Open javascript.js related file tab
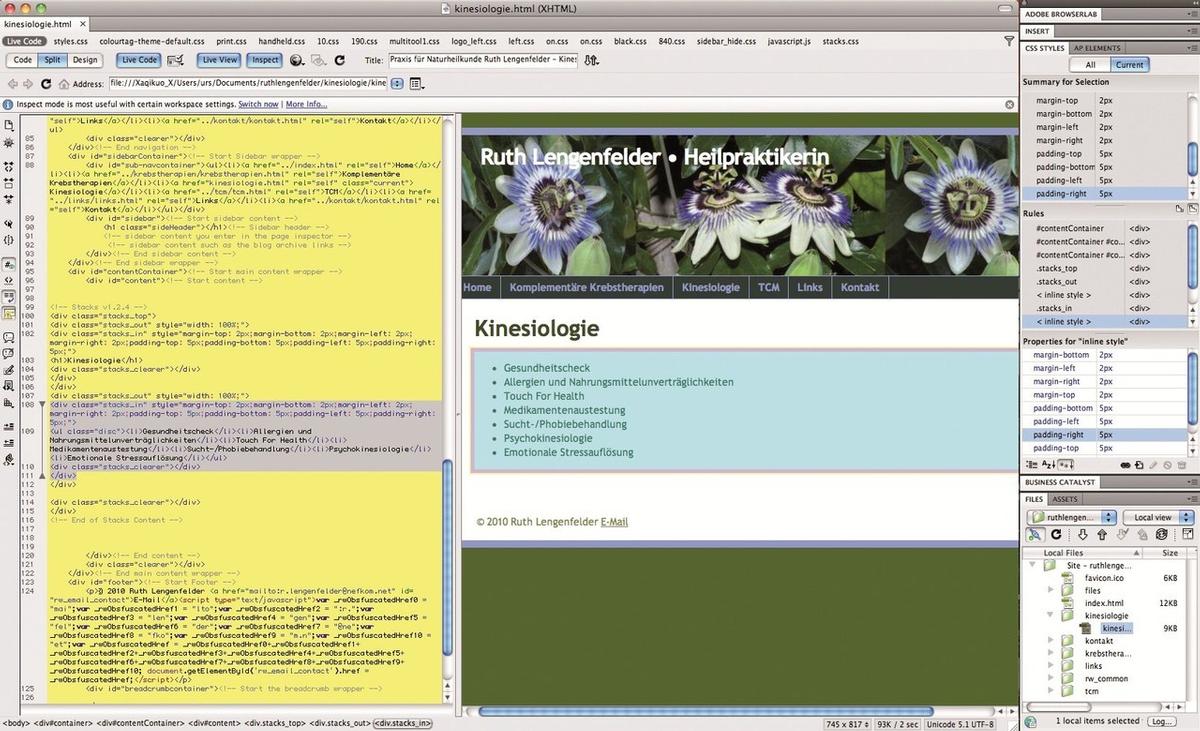1200x731 pixels. pyautogui.click(x=789, y=42)
